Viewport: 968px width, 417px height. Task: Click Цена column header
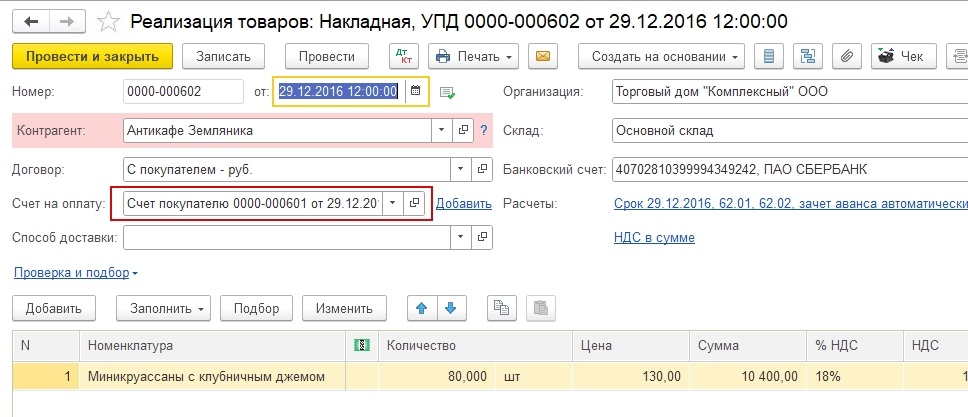click(x=631, y=346)
